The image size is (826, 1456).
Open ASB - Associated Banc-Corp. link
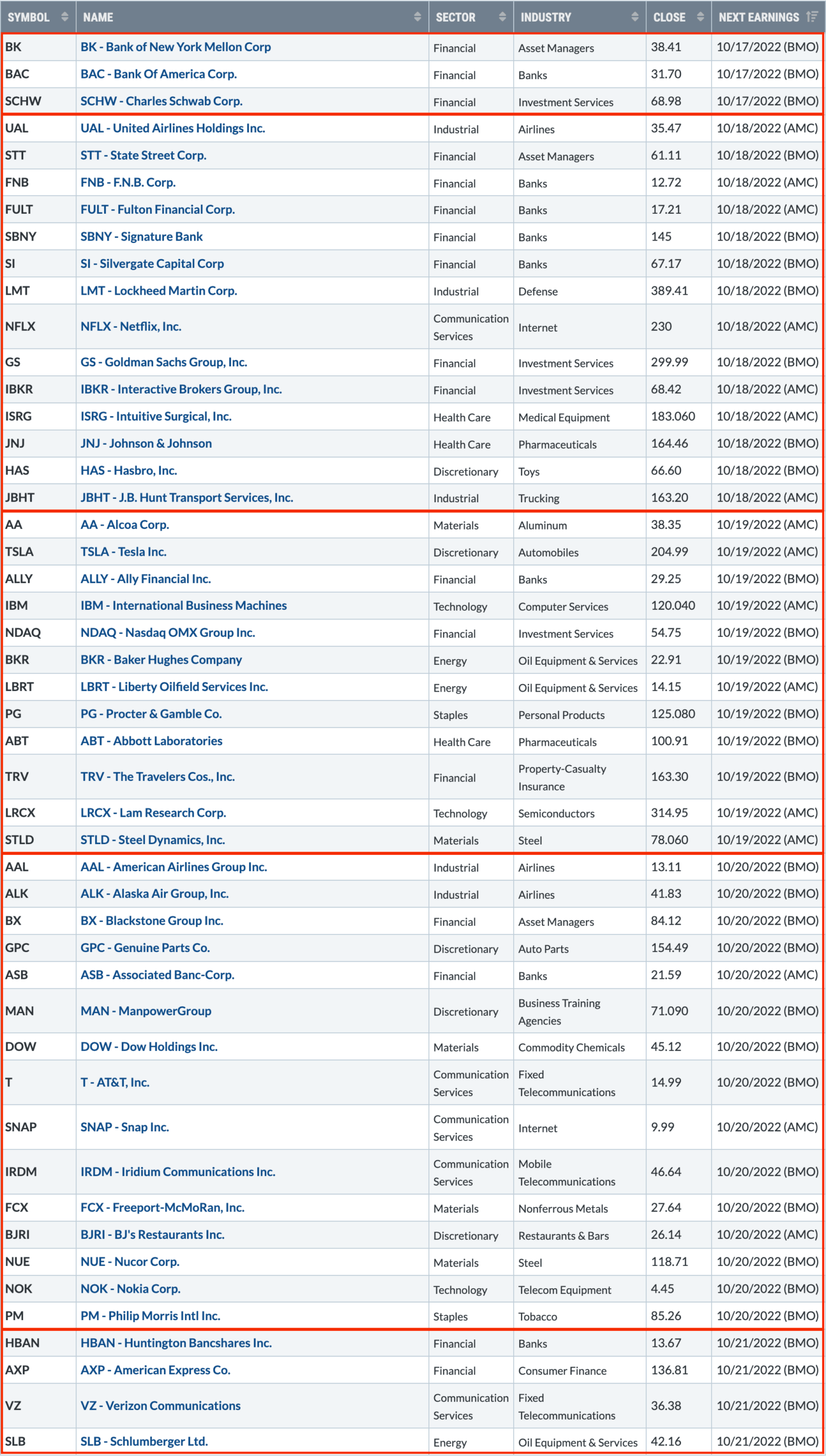click(158, 975)
